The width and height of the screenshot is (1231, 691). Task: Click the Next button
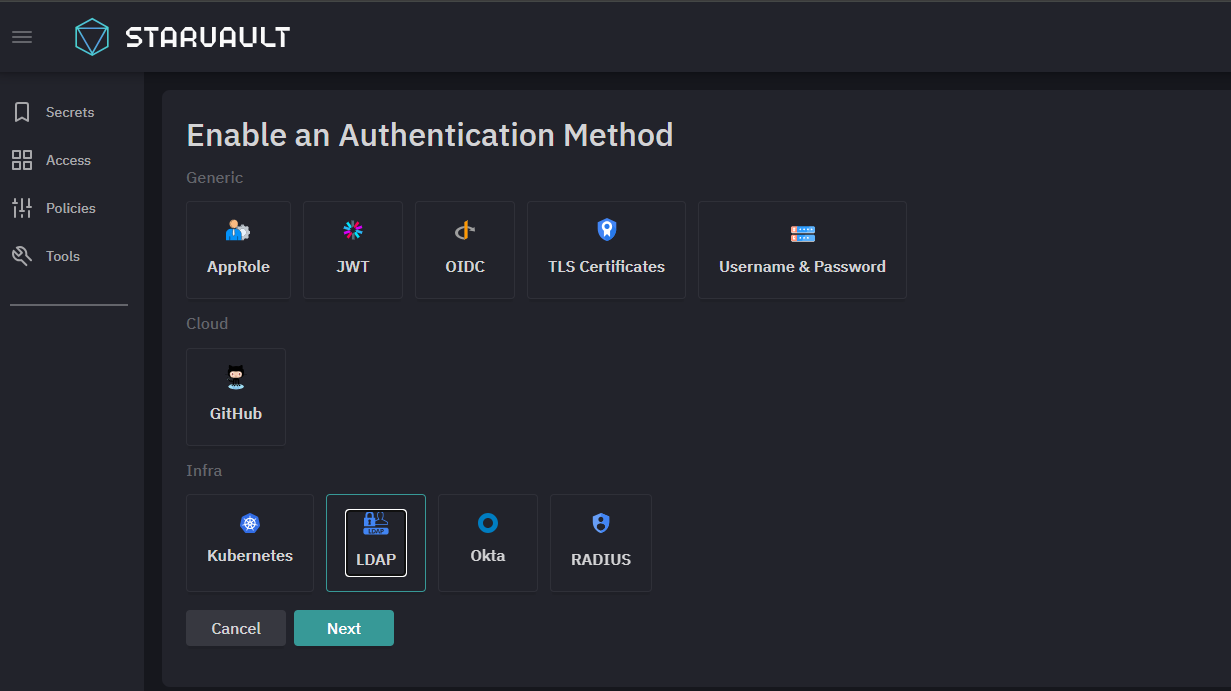pyautogui.click(x=344, y=628)
